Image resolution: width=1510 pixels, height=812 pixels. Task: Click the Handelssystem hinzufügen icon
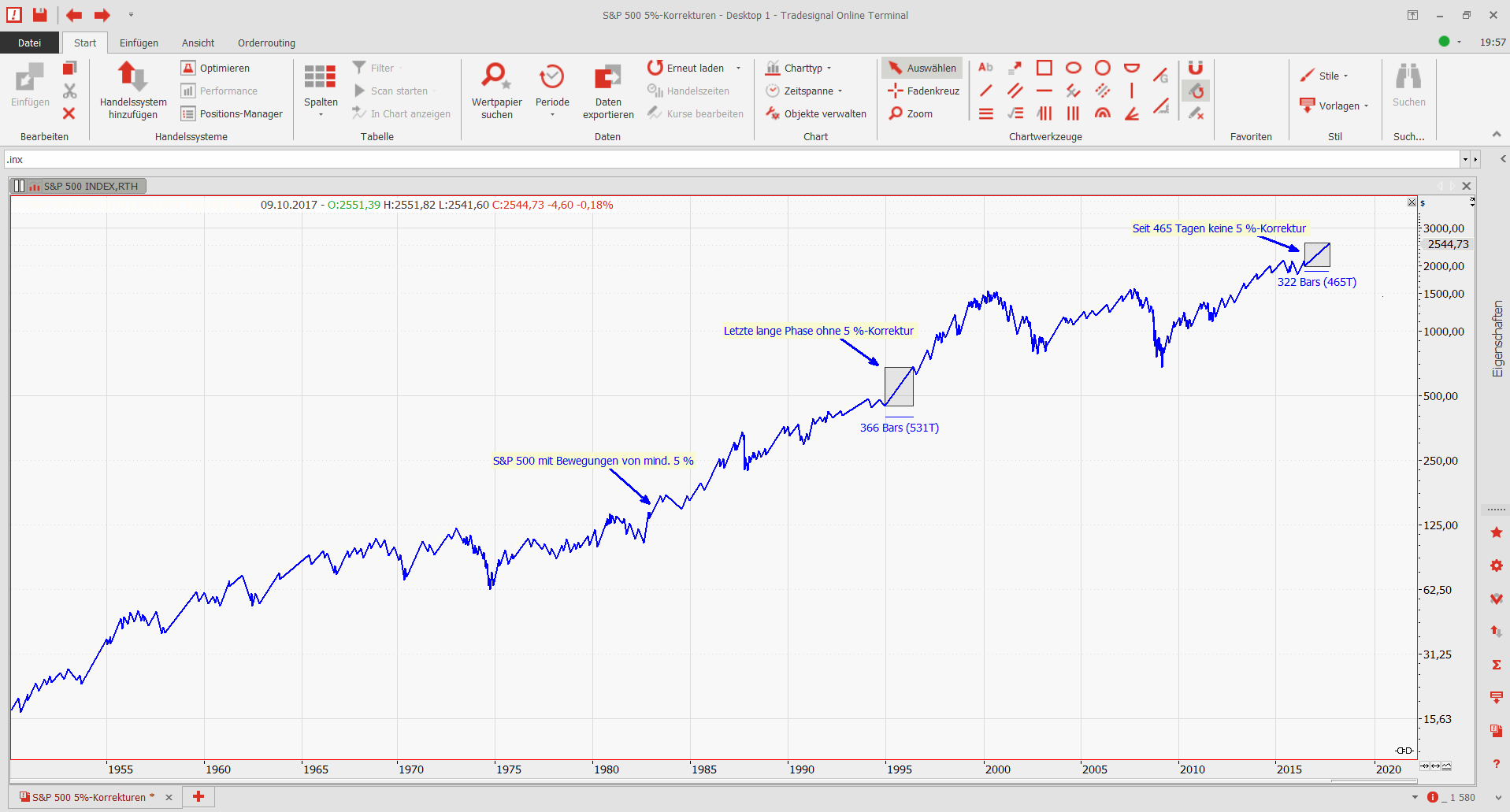click(132, 77)
